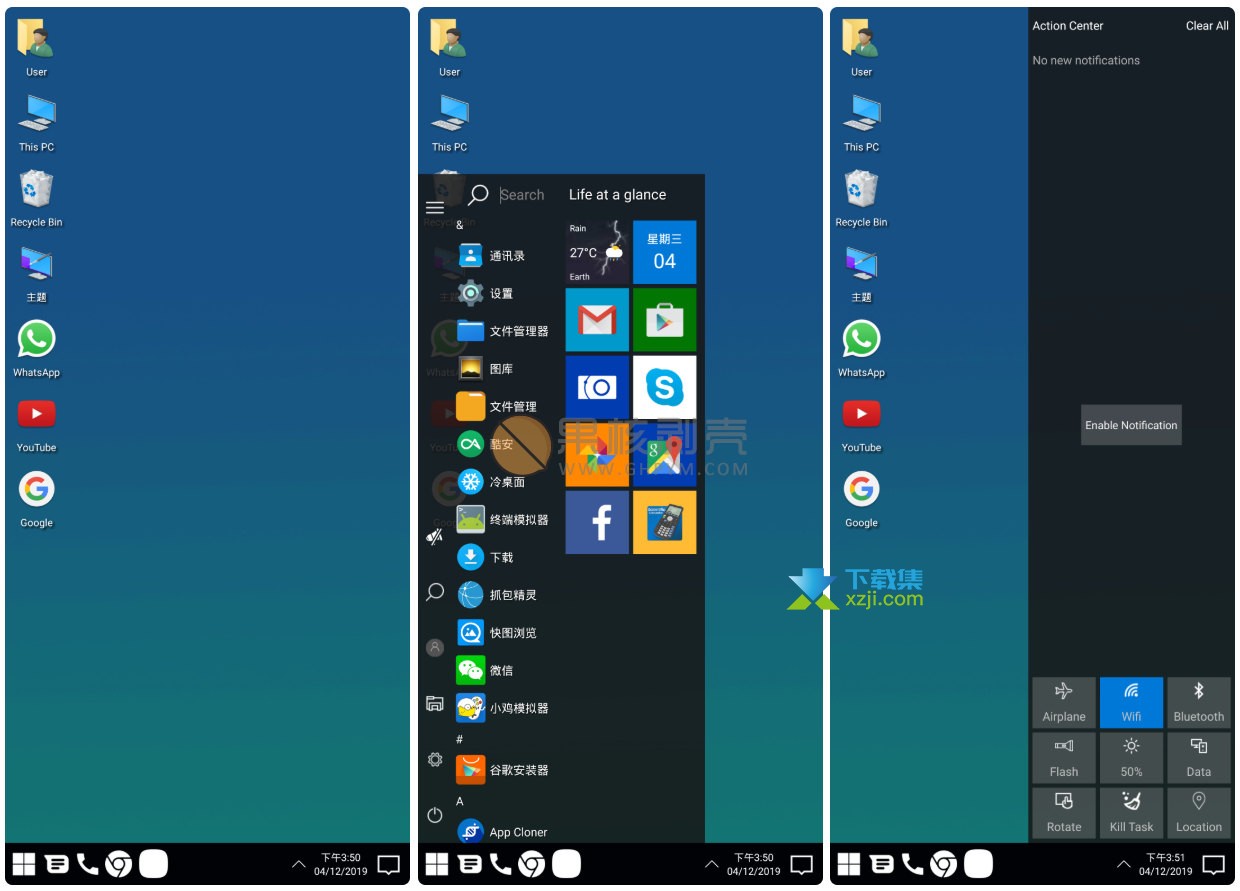Open messages icon in the plain desktop taskbar

[57, 864]
